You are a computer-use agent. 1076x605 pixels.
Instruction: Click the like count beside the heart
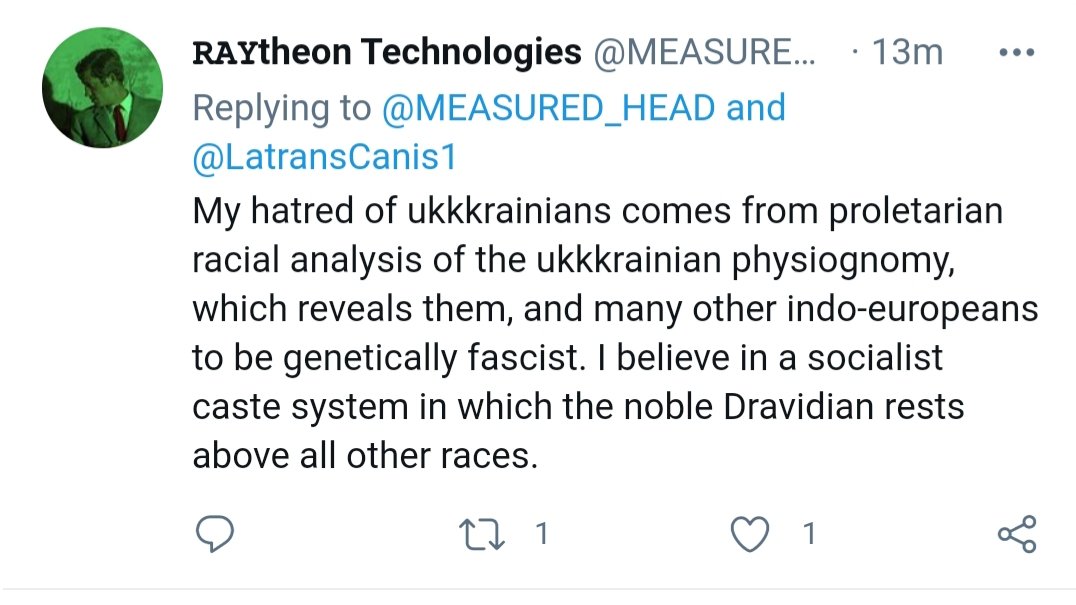(x=808, y=535)
